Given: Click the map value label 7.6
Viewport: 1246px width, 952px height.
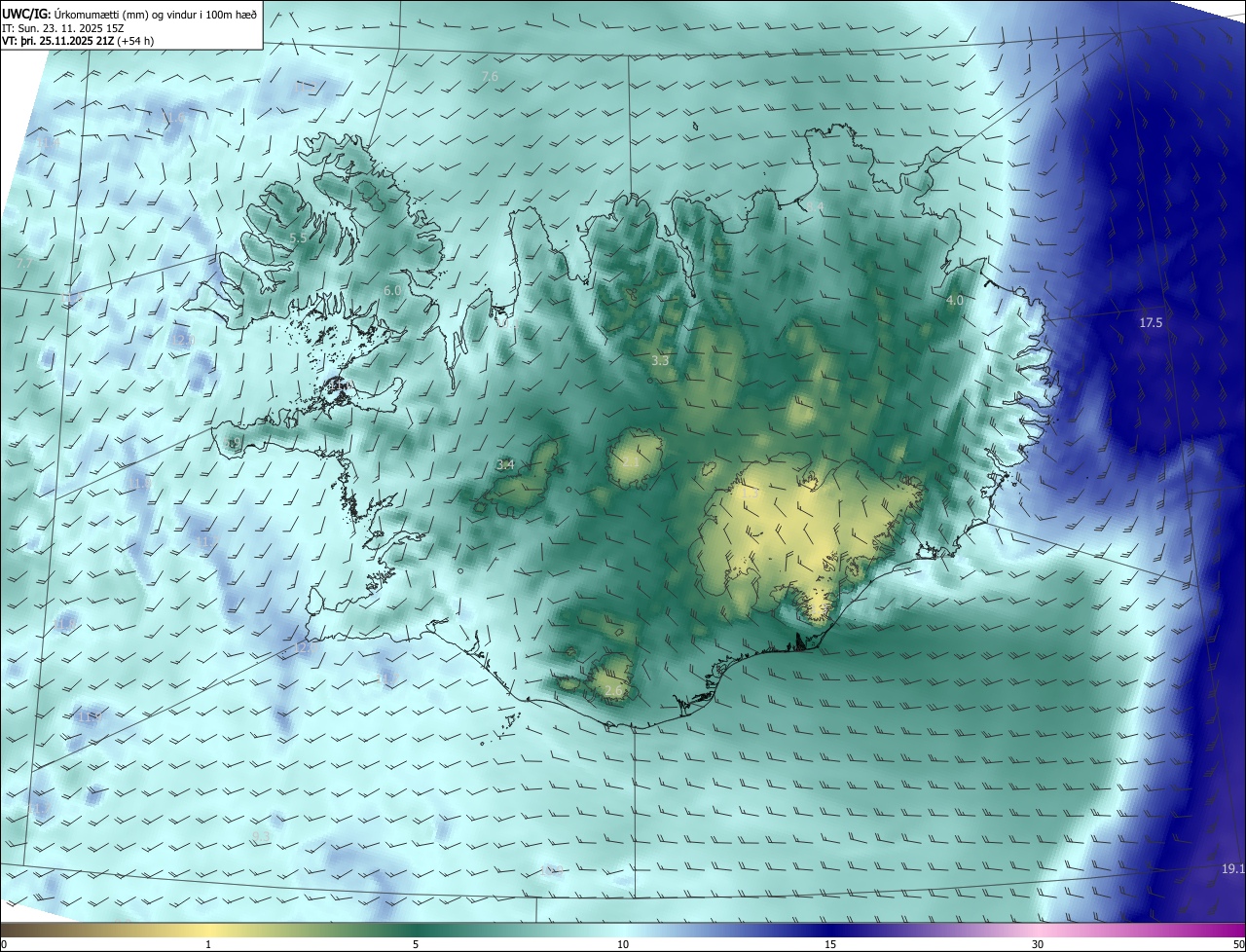Looking at the screenshot, I should pos(490,76).
